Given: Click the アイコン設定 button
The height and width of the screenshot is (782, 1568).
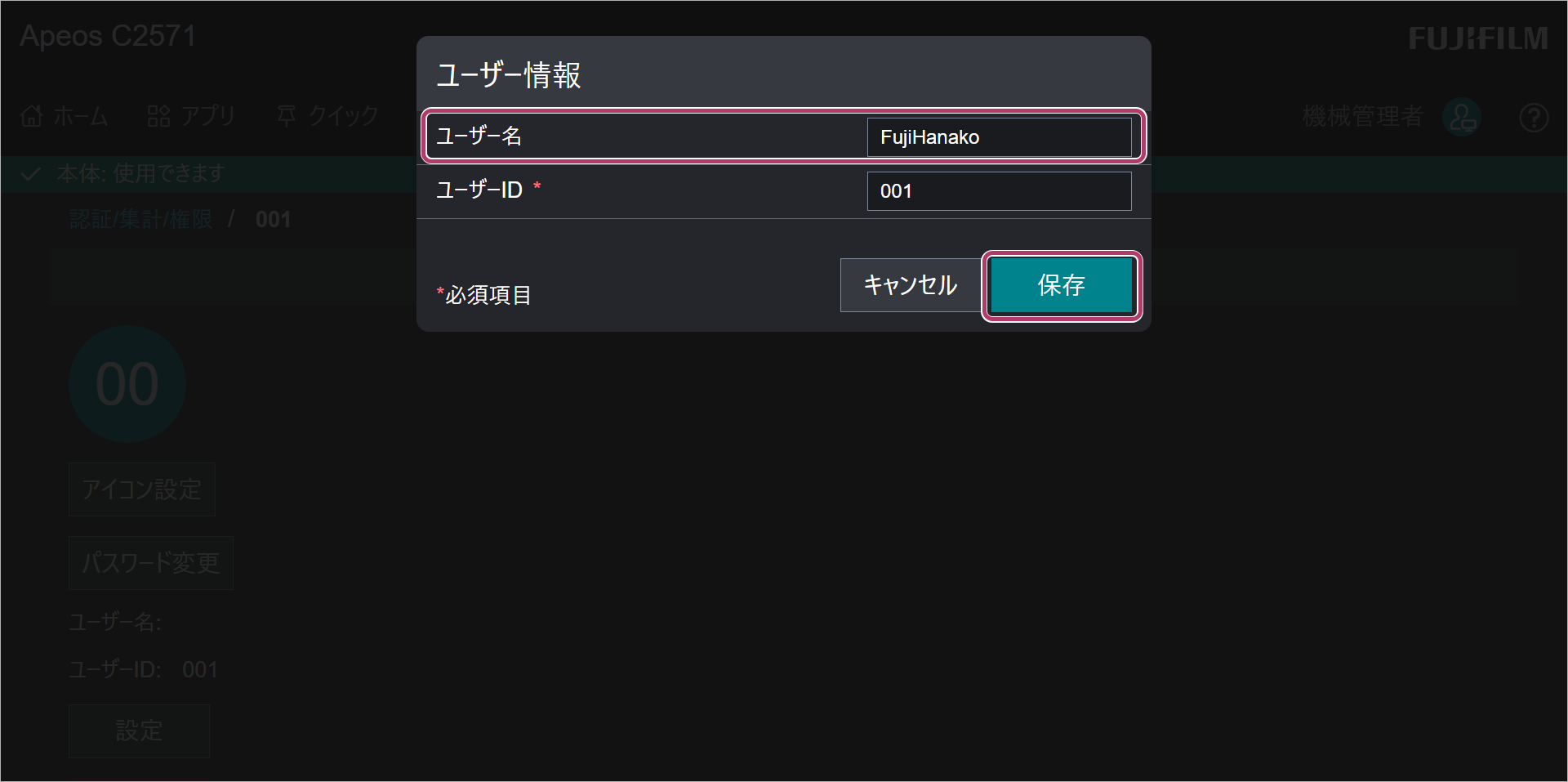Looking at the screenshot, I should (x=142, y=489).
